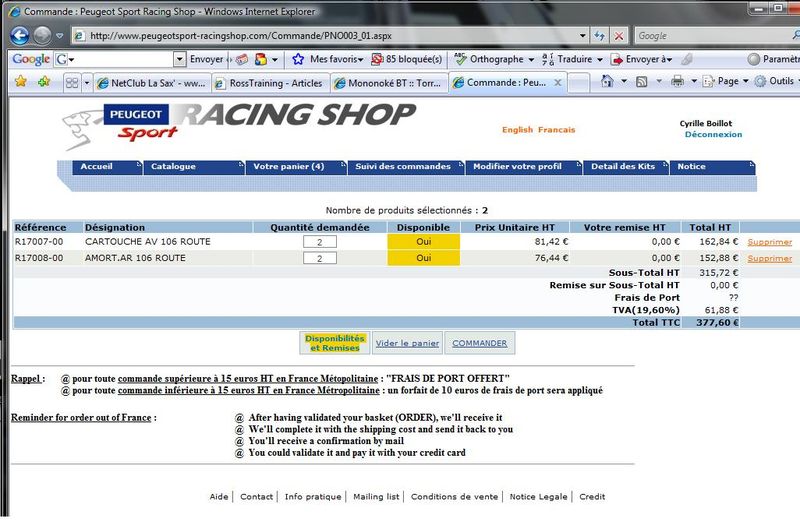Switch site language to English
Screen dimensions: 800x529
tap(517, 130)
